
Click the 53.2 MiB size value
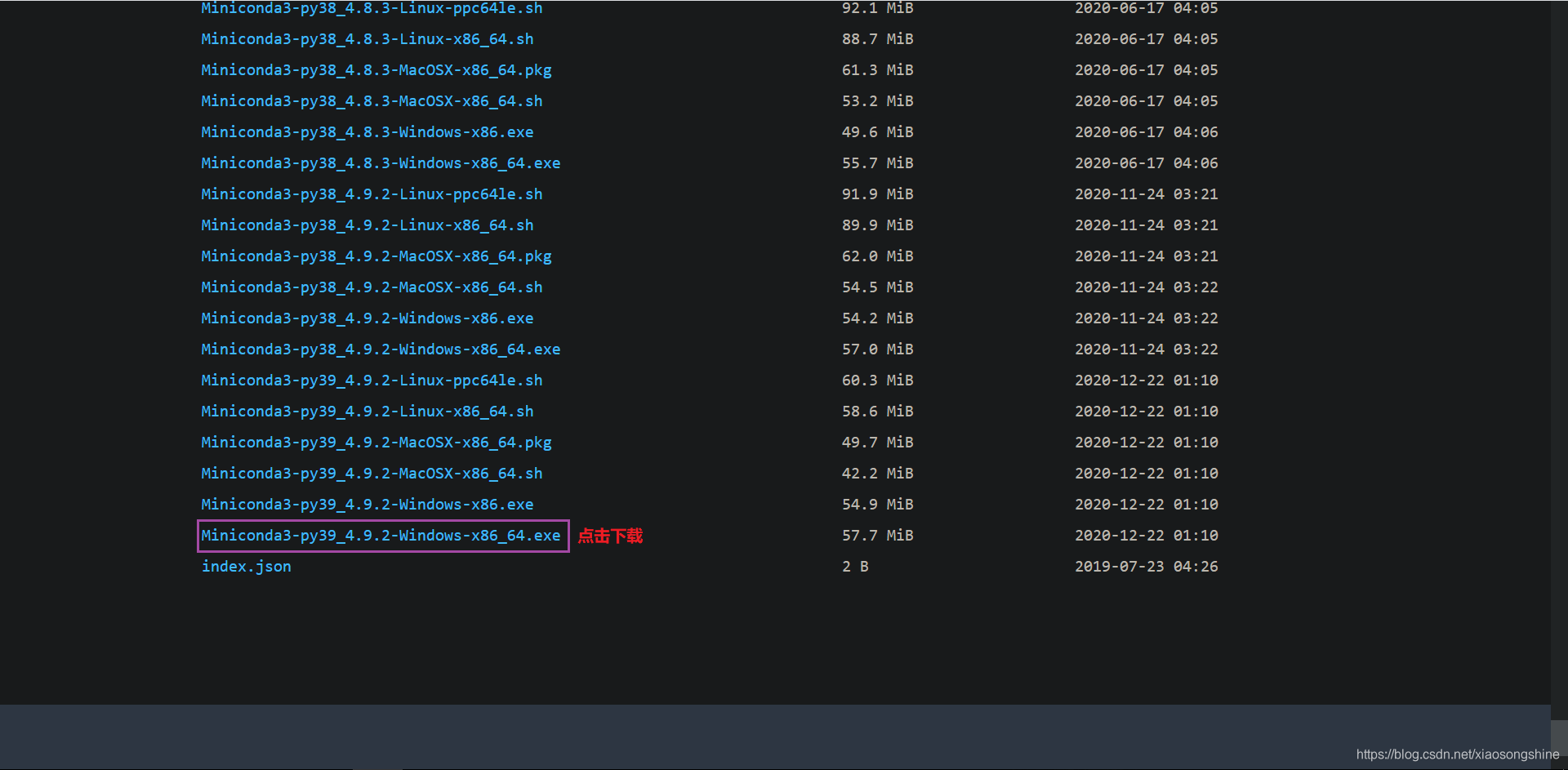click(878, 101)
